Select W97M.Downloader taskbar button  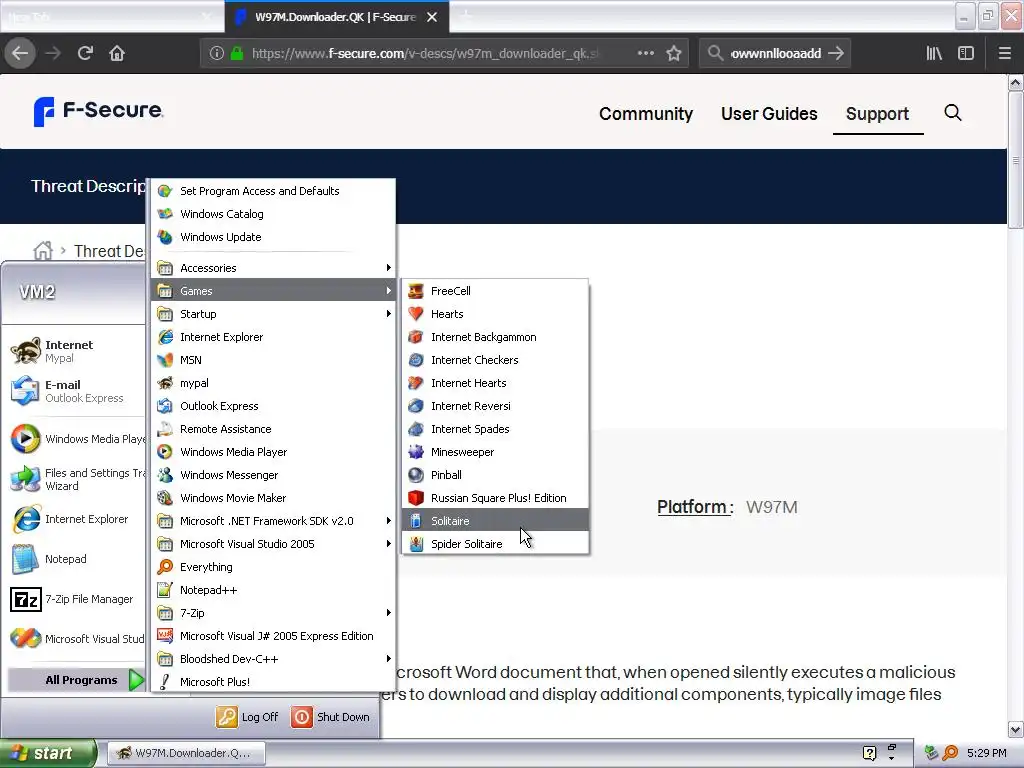coord(185,753)
